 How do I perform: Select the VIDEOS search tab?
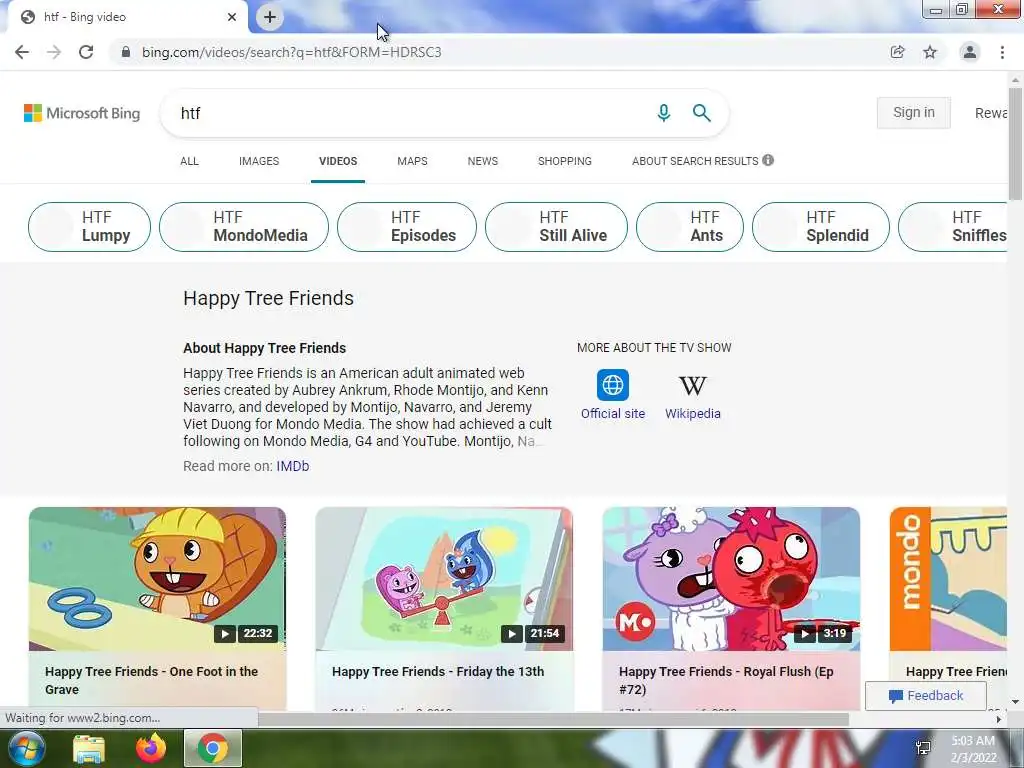click(338, 161)
